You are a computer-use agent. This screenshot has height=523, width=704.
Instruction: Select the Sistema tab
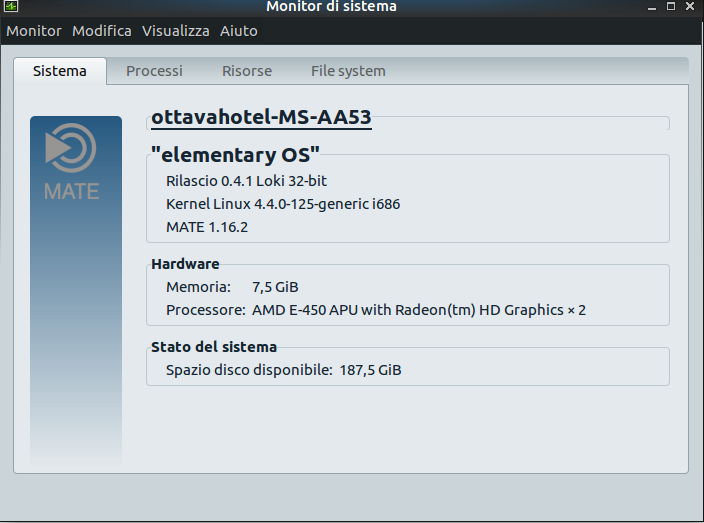(60, 71)
